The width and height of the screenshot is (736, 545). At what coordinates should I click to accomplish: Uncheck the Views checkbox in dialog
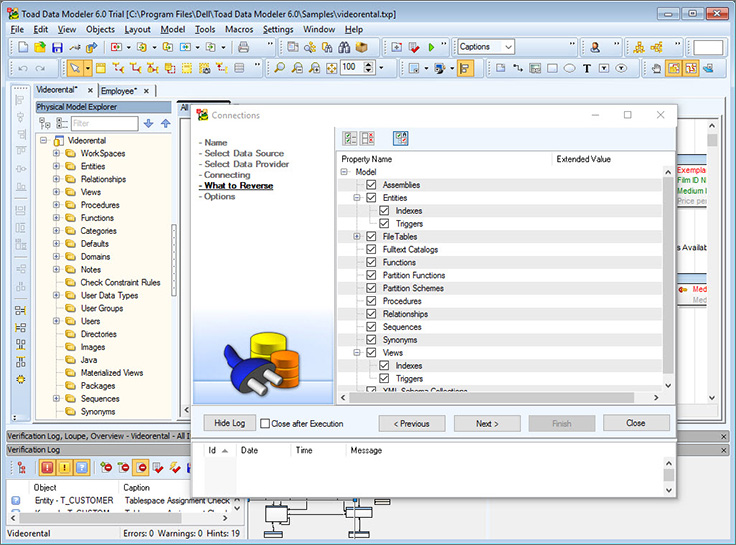coord(371,352)
